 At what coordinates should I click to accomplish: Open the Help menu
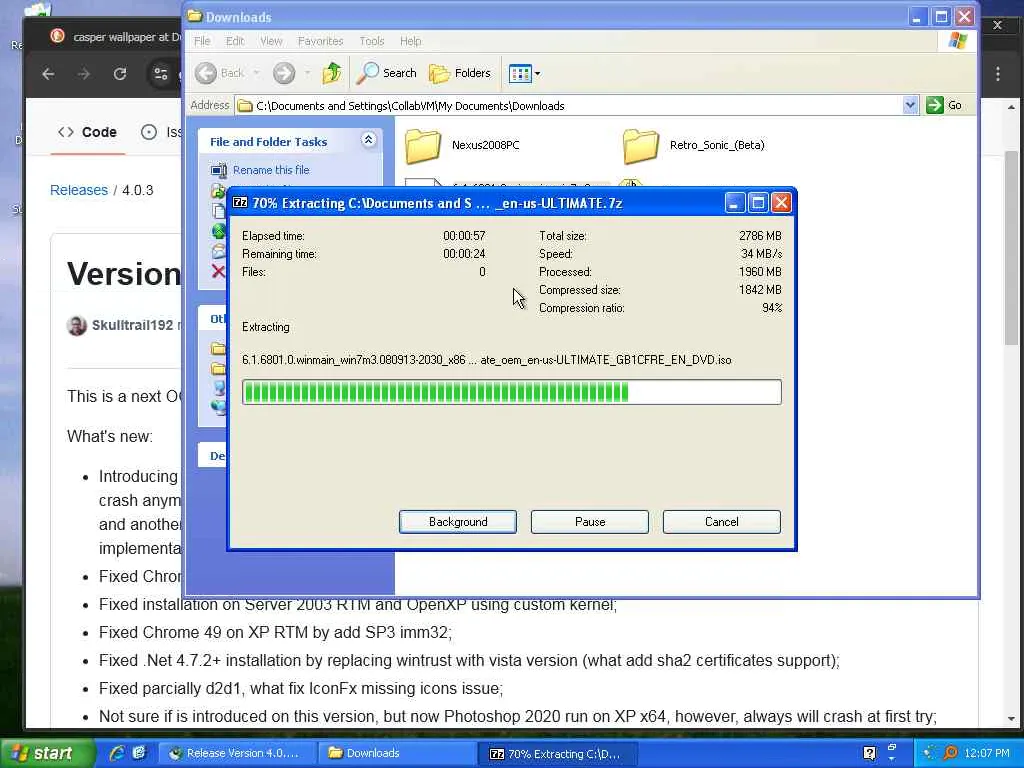click(x=410, y=41)
